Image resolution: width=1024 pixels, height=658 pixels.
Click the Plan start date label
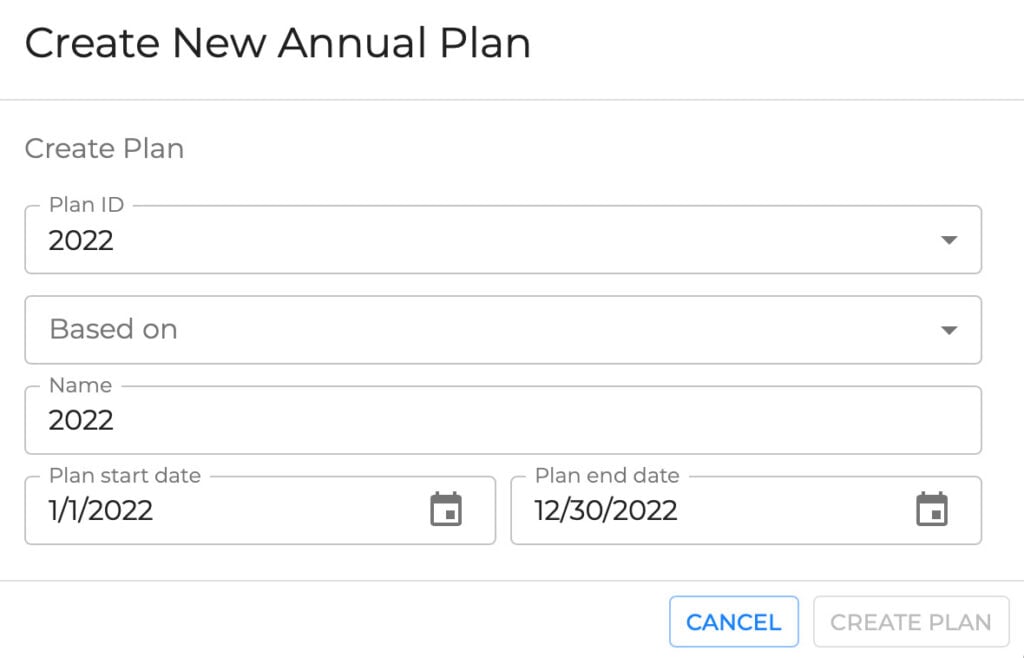click(125, 476)
